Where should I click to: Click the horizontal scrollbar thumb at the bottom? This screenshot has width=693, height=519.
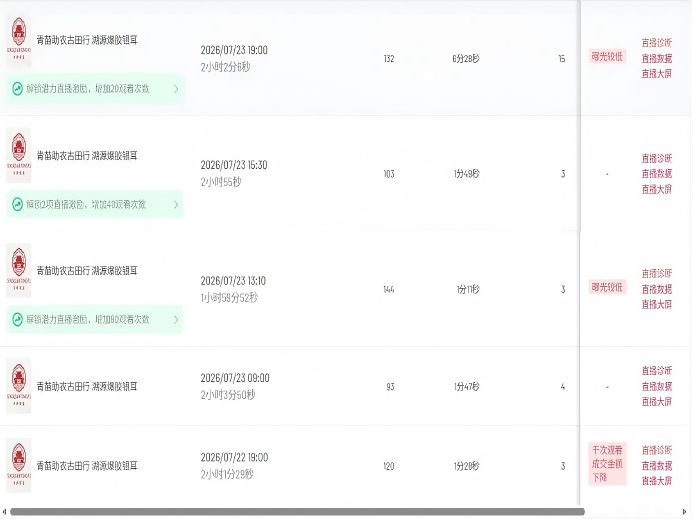click(x=297, y=512)
